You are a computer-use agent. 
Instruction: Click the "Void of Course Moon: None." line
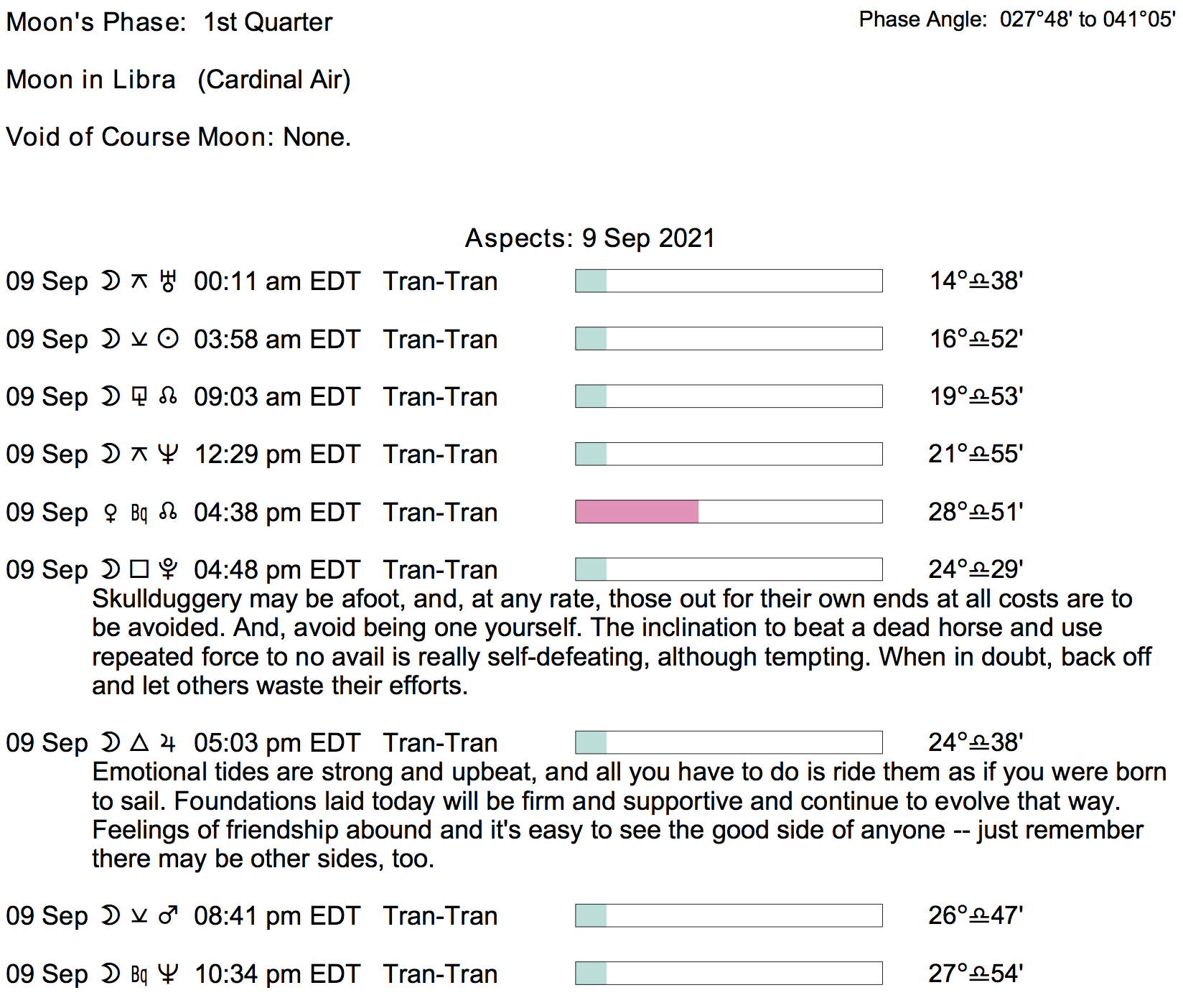[x=179, y=136]
